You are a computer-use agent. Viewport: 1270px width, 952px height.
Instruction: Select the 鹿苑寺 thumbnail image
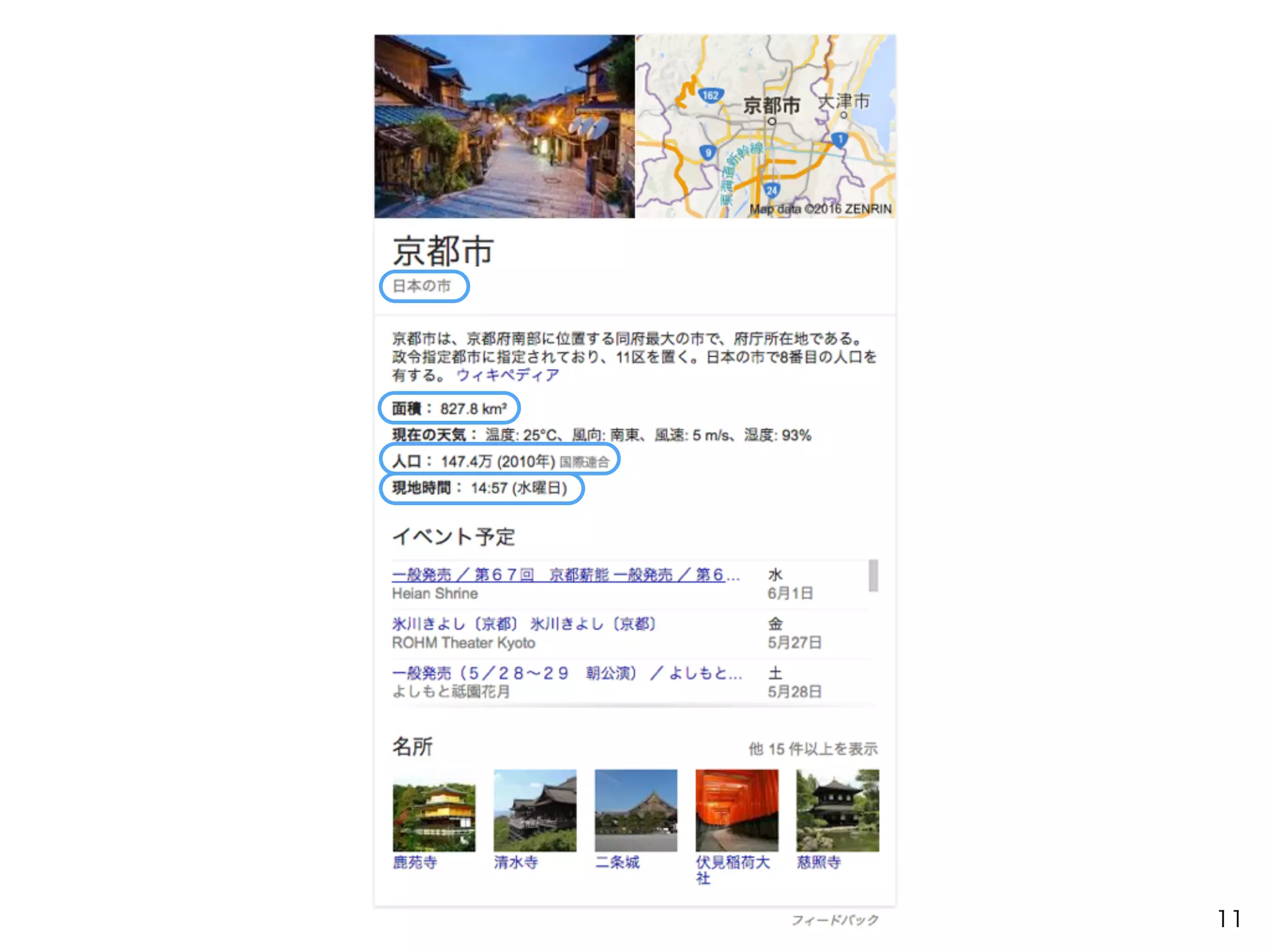tap(433, 810)
